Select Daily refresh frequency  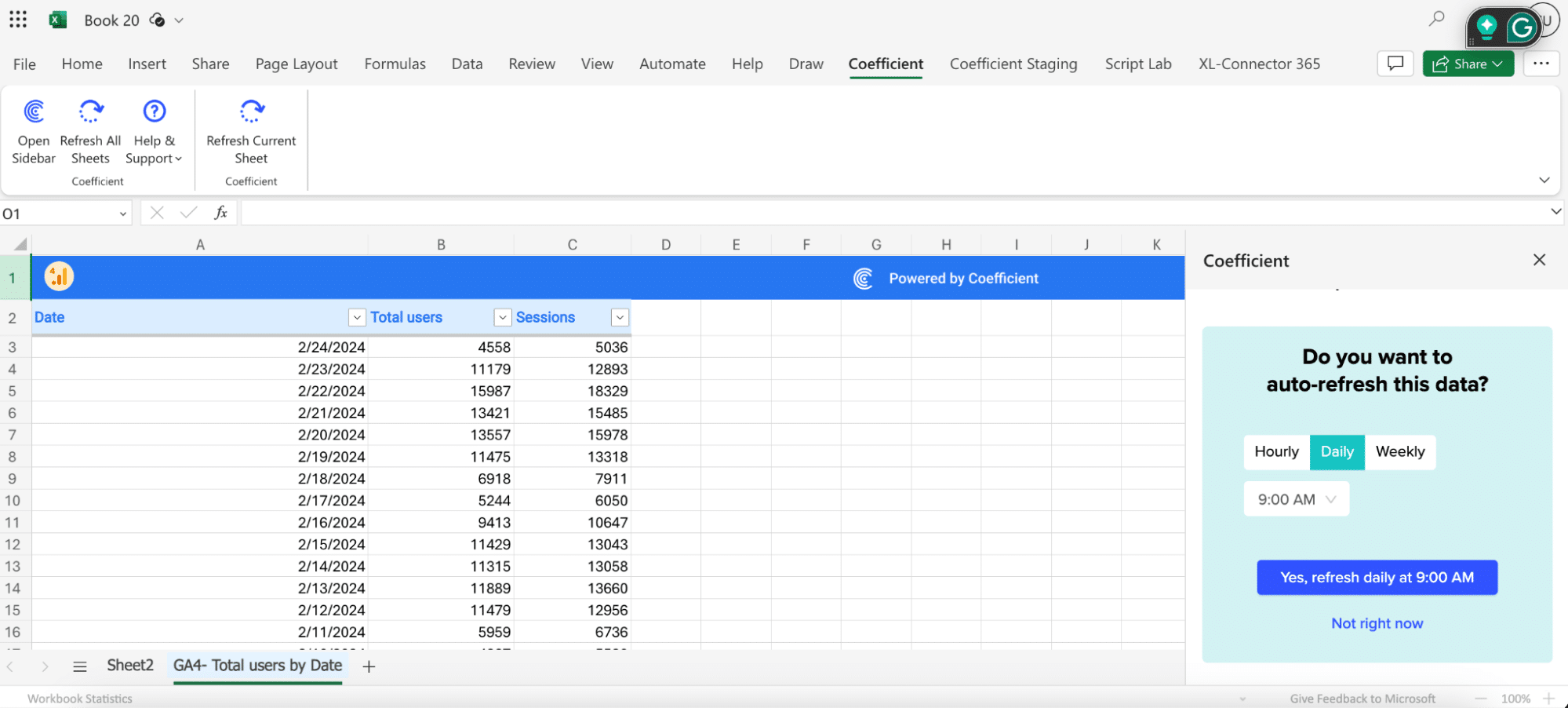(1337, 452)
